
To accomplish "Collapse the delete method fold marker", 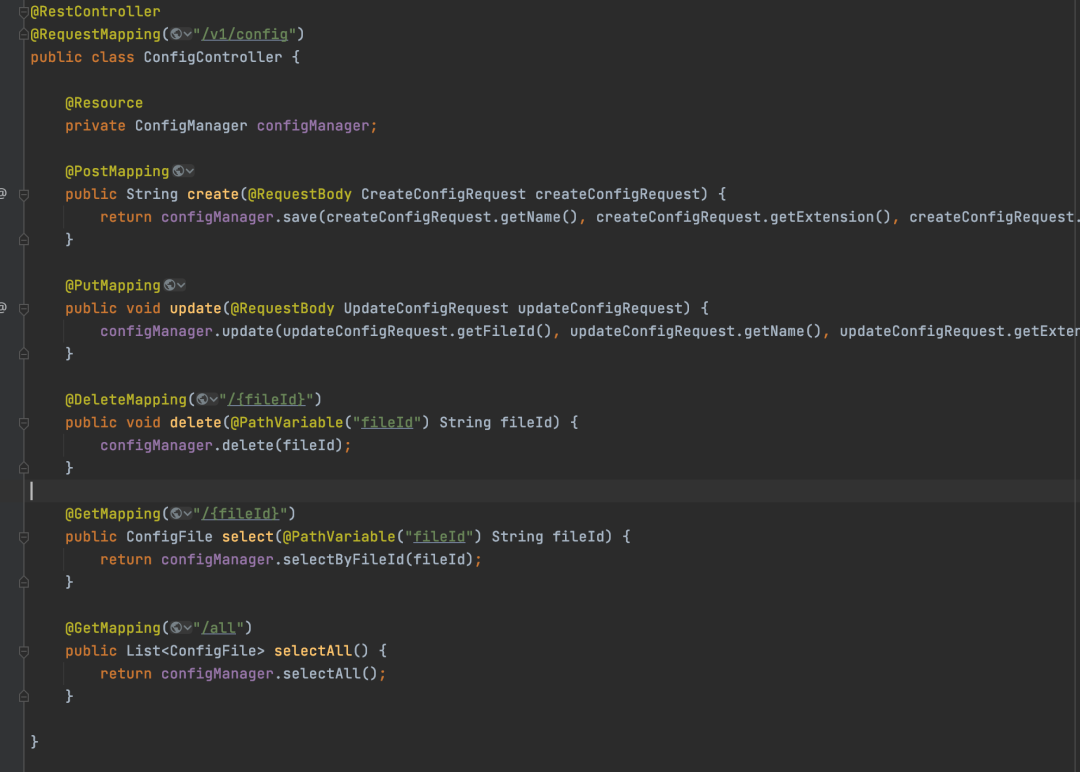I will click(x=23, y=424).
